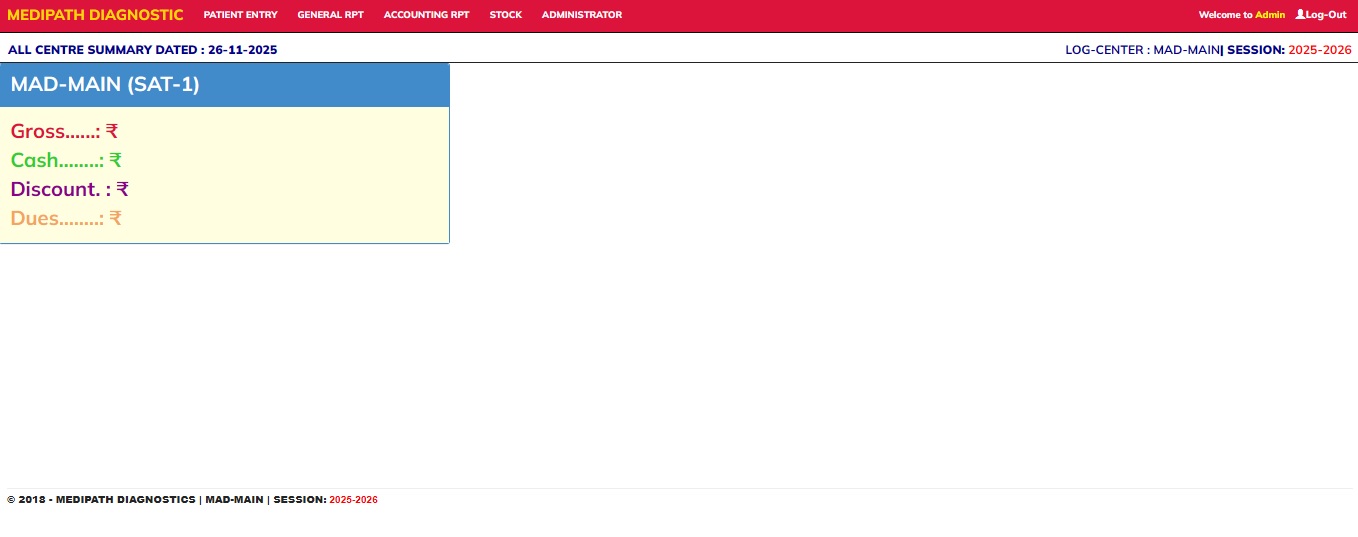Click the rupee symbol next to Gross
The width and height of the screenshot is (1358, 537).
click(112, 131)
